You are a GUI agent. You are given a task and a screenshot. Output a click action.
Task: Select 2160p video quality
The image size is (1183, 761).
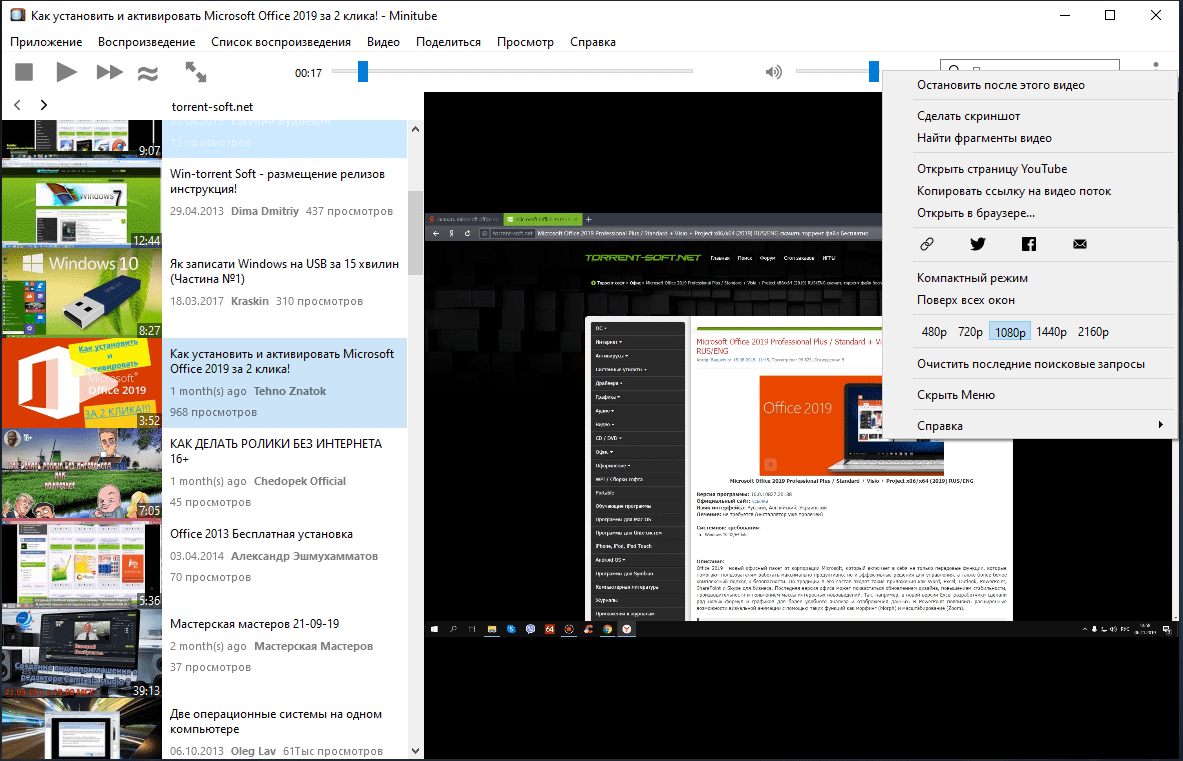click(1093, 332)
